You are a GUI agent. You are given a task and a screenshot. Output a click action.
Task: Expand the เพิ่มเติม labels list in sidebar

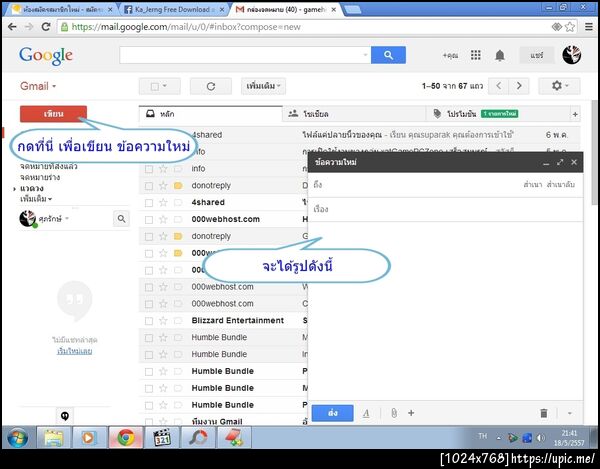click(36, 199)
